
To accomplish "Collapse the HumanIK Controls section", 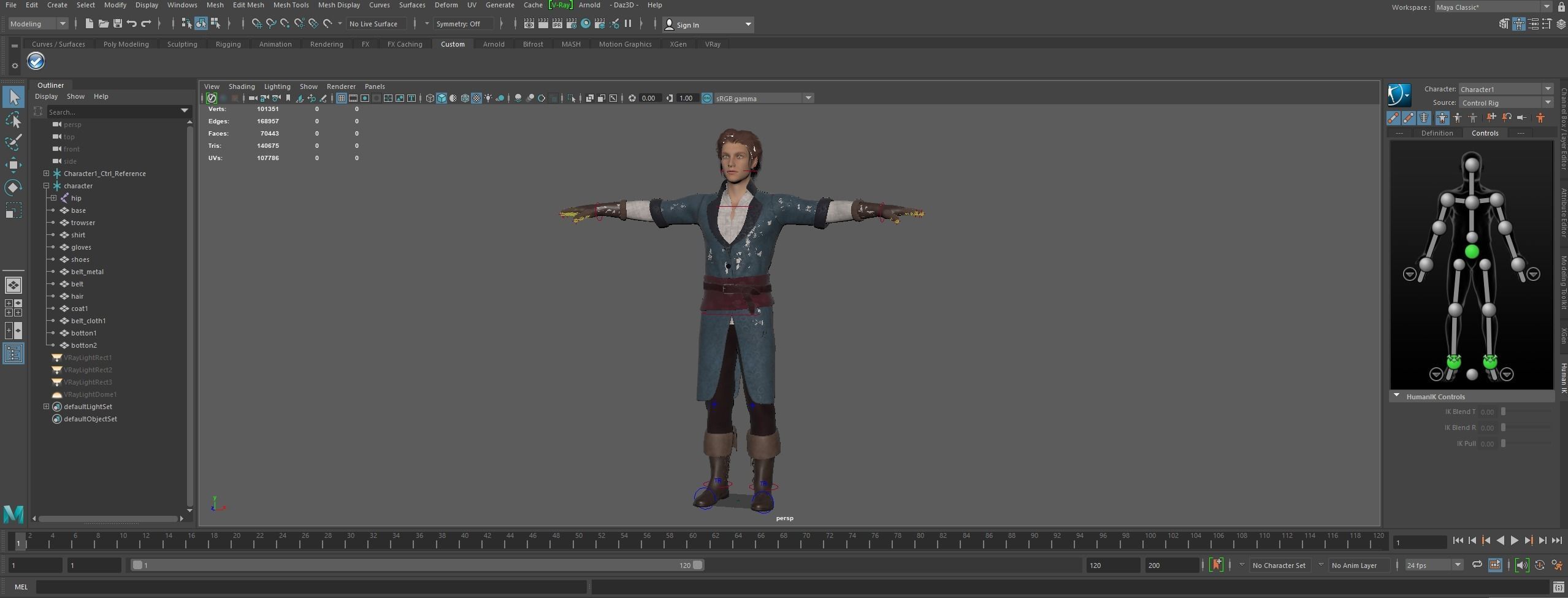I will [x=1397, y=396].
